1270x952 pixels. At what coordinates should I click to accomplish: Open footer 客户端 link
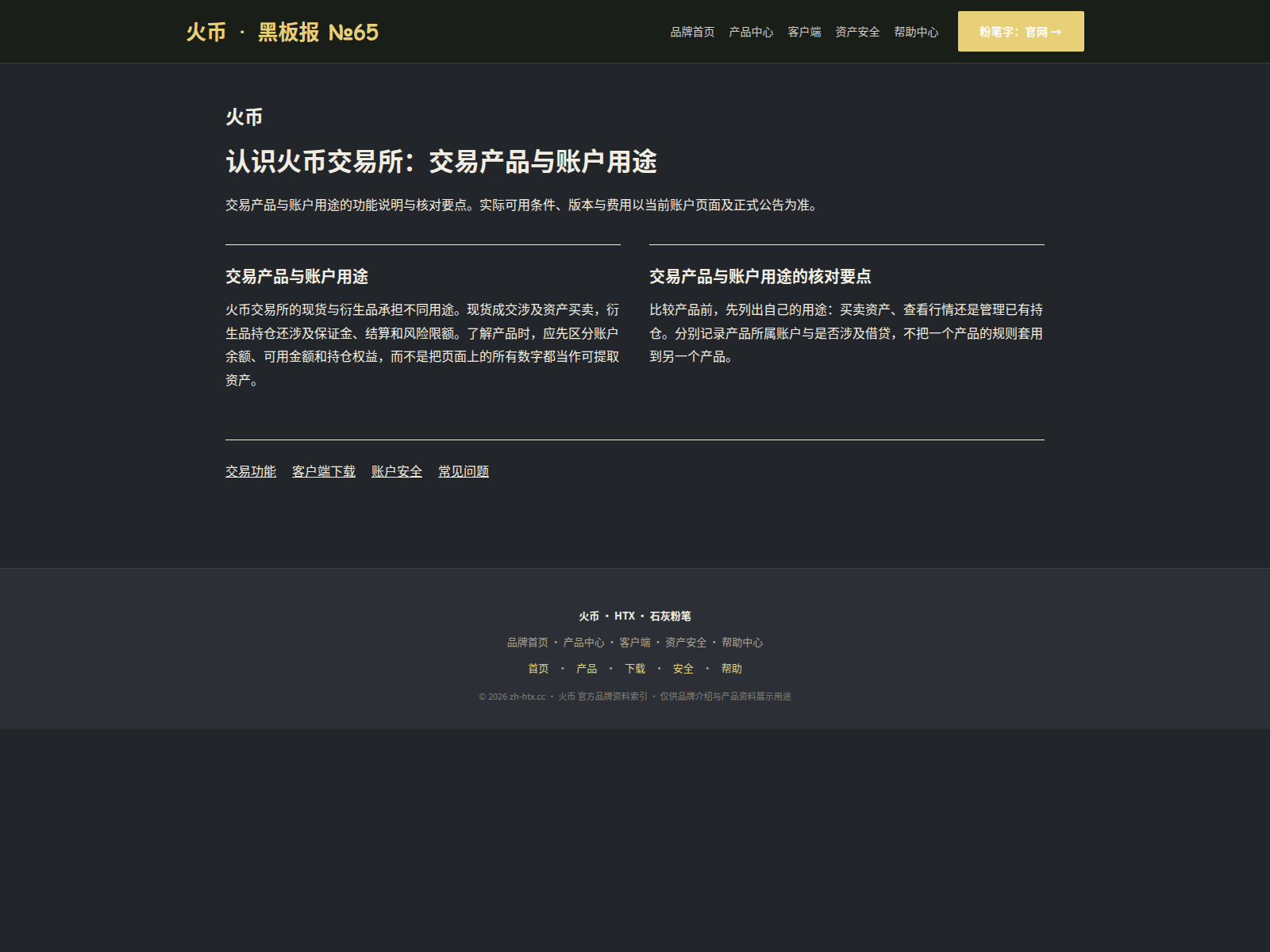tap(635, 643)
